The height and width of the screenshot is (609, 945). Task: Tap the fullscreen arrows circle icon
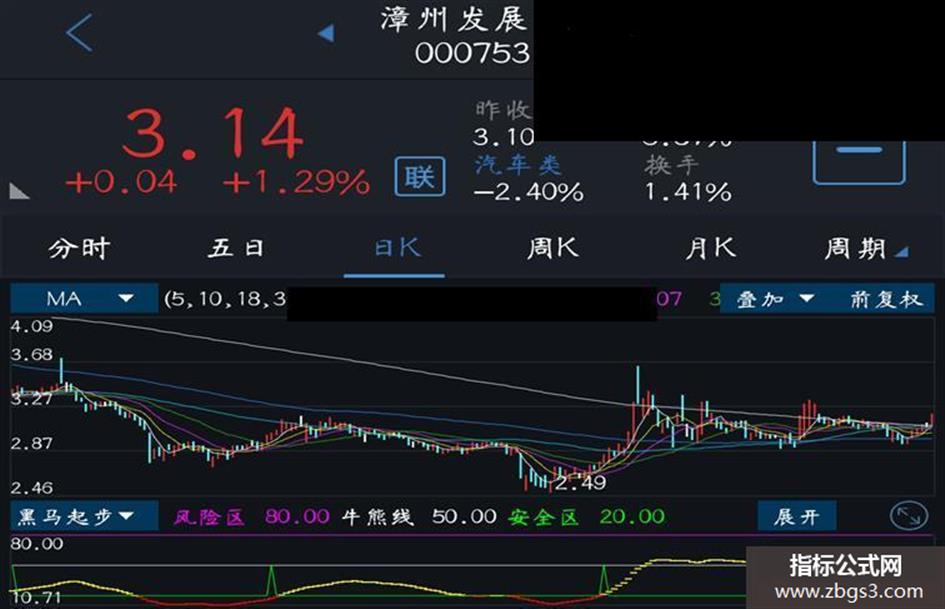[909, 516]
